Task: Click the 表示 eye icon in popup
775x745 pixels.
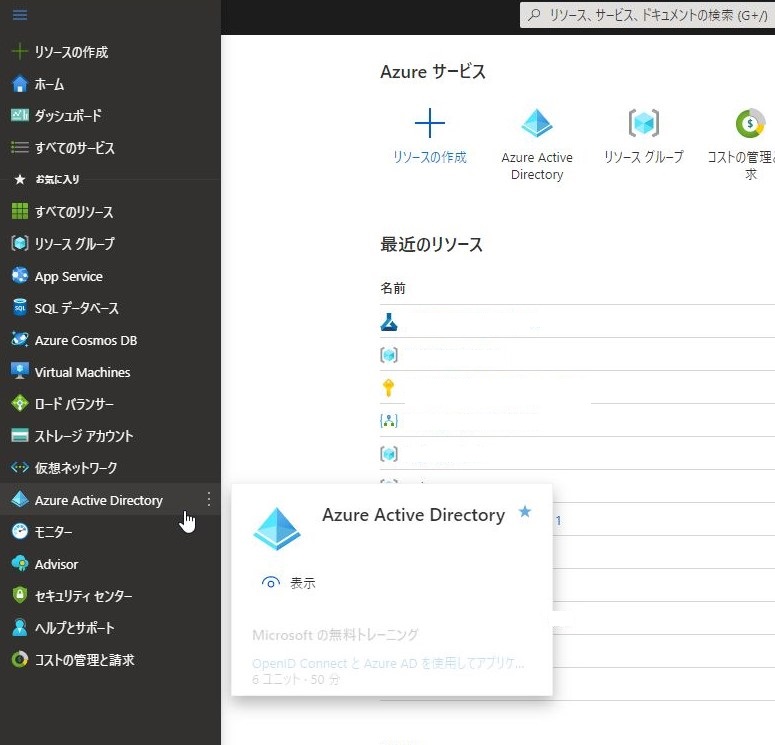Action: pos(271,583)
